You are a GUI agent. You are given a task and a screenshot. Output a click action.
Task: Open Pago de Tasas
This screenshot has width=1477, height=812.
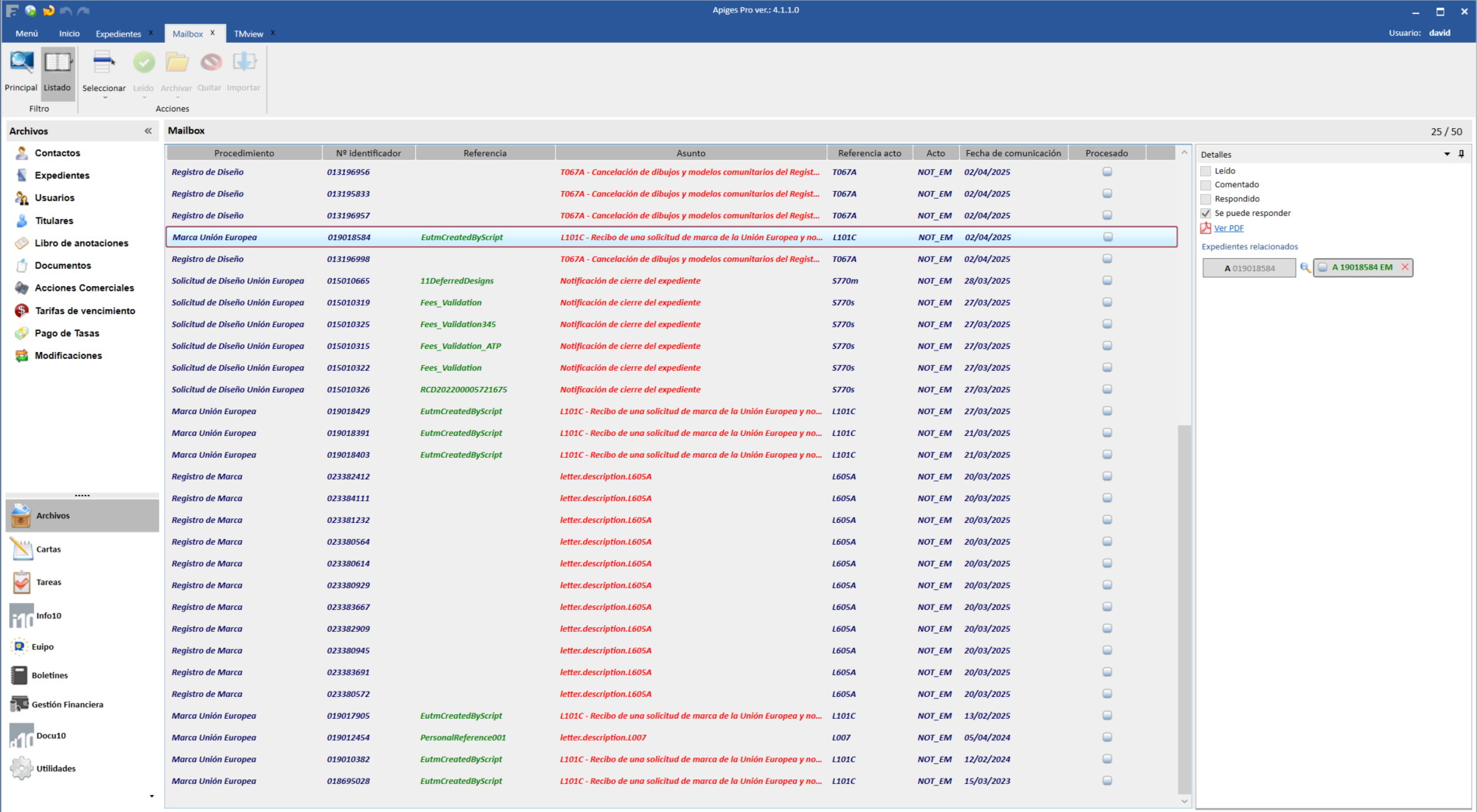coord(67,333)
